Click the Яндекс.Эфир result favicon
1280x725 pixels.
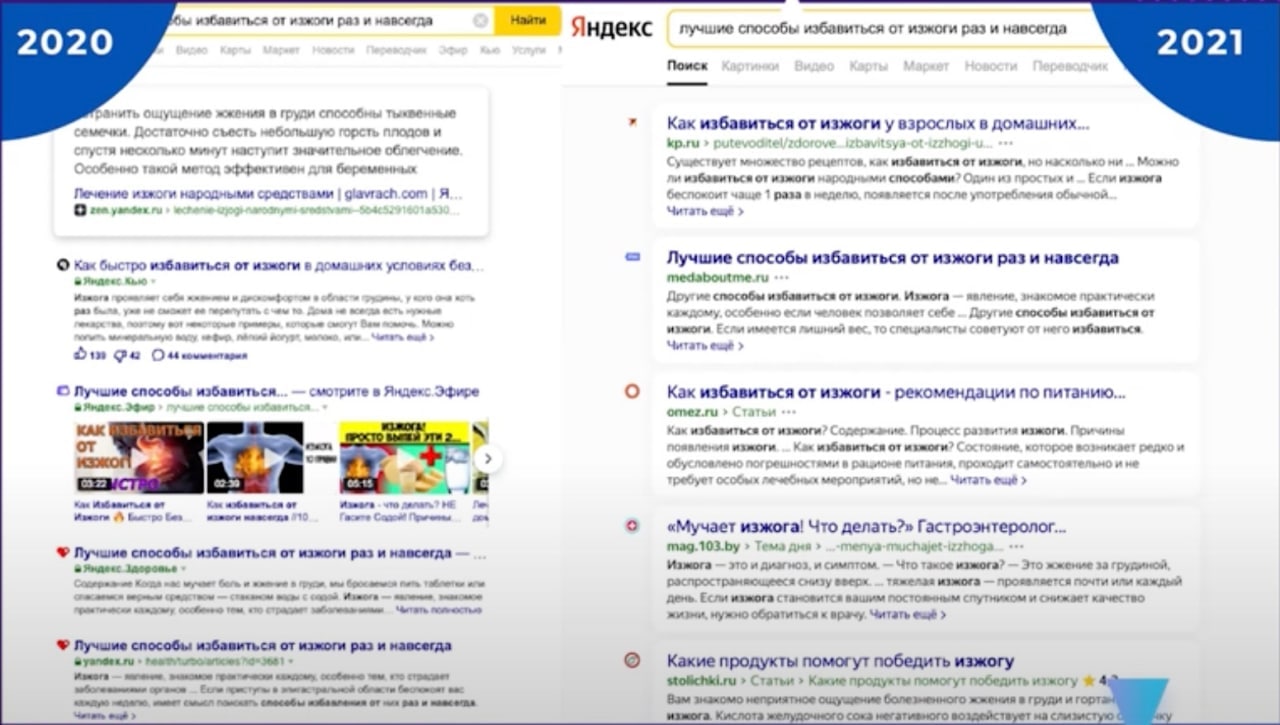63,391
